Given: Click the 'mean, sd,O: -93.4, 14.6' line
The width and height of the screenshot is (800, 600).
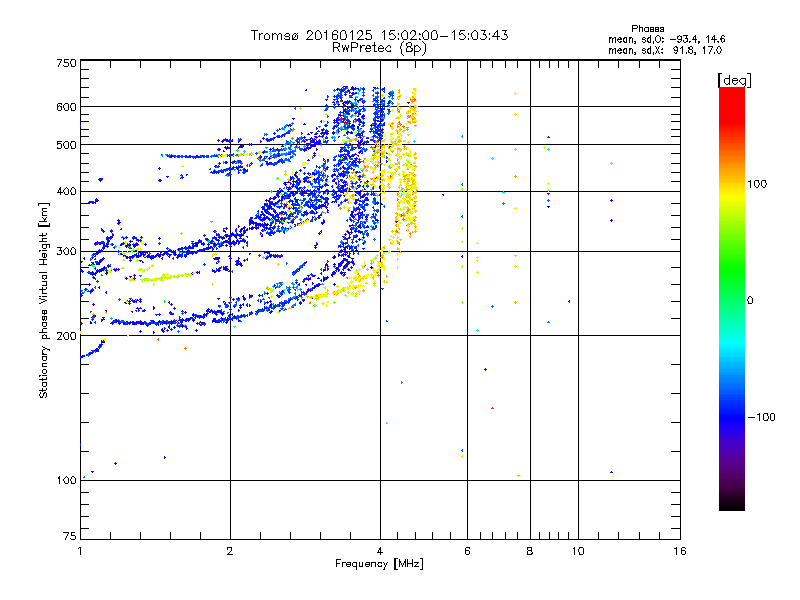Looking at the screenshot, I should [x=666, y=39].
